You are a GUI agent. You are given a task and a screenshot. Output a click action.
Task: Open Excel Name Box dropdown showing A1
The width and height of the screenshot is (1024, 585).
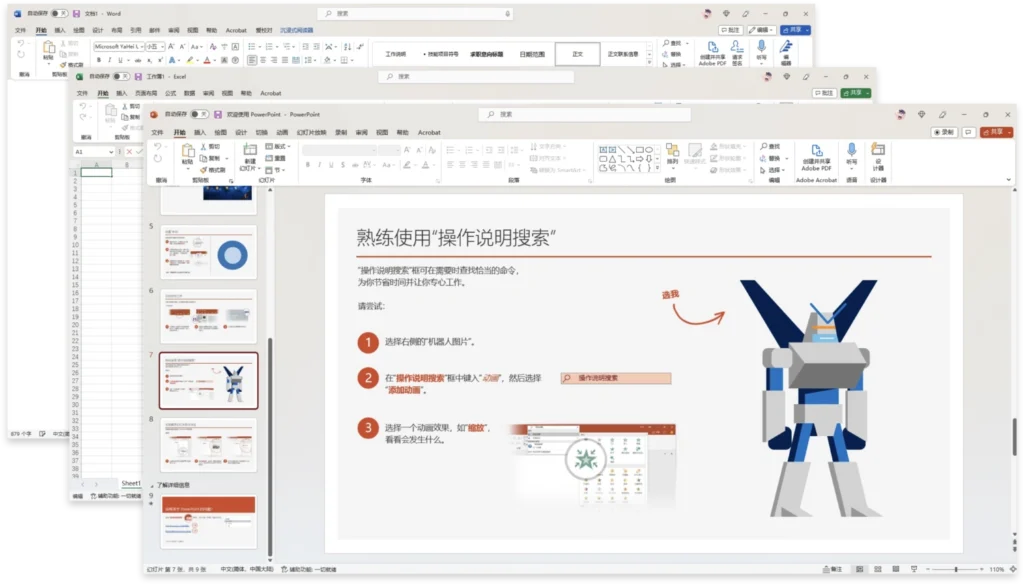[x=111, y=151]
